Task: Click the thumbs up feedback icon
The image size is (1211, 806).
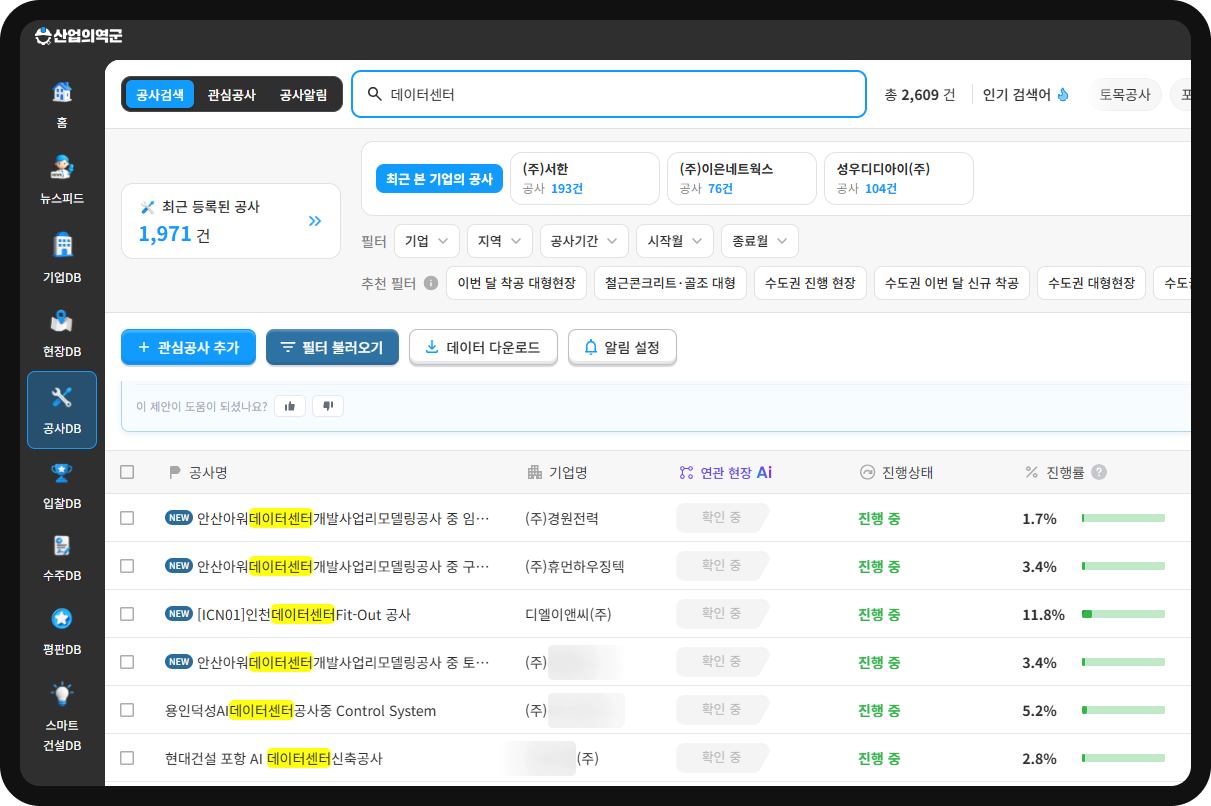Action: pyautogui.click(x=290, y=405)
